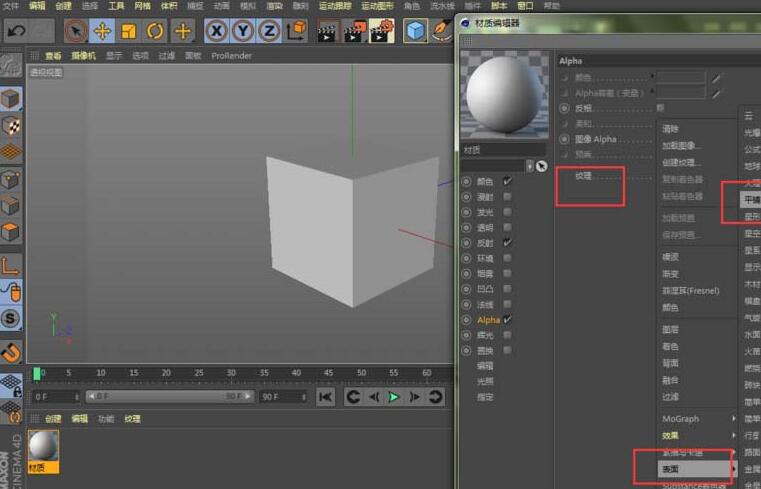
Task: Click the 0 F start frame field
Action: point(56,397)
